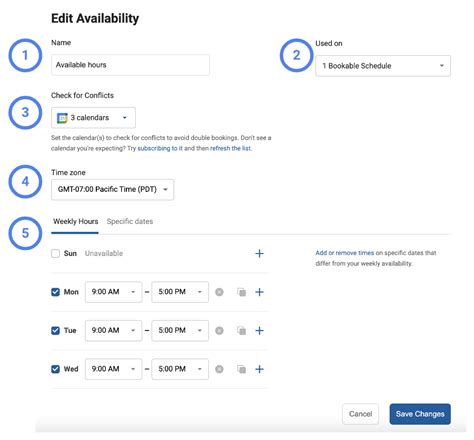
Task: Click the Save Changes button
Action: (x=420, y=414)
